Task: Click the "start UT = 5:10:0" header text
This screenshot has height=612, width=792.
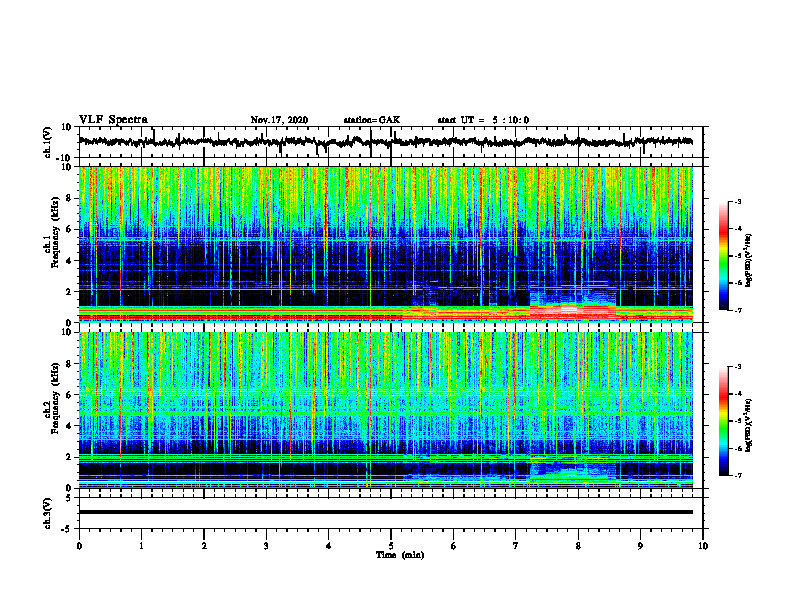Action: pos(483,120)
